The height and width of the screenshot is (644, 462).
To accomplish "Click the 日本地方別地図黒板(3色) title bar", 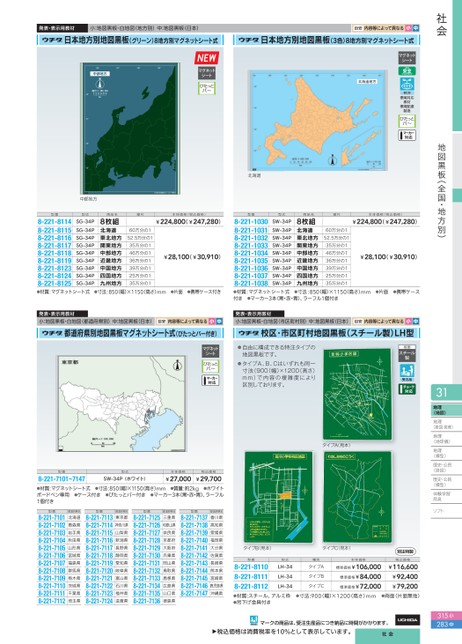I will [x=326, y=40].
